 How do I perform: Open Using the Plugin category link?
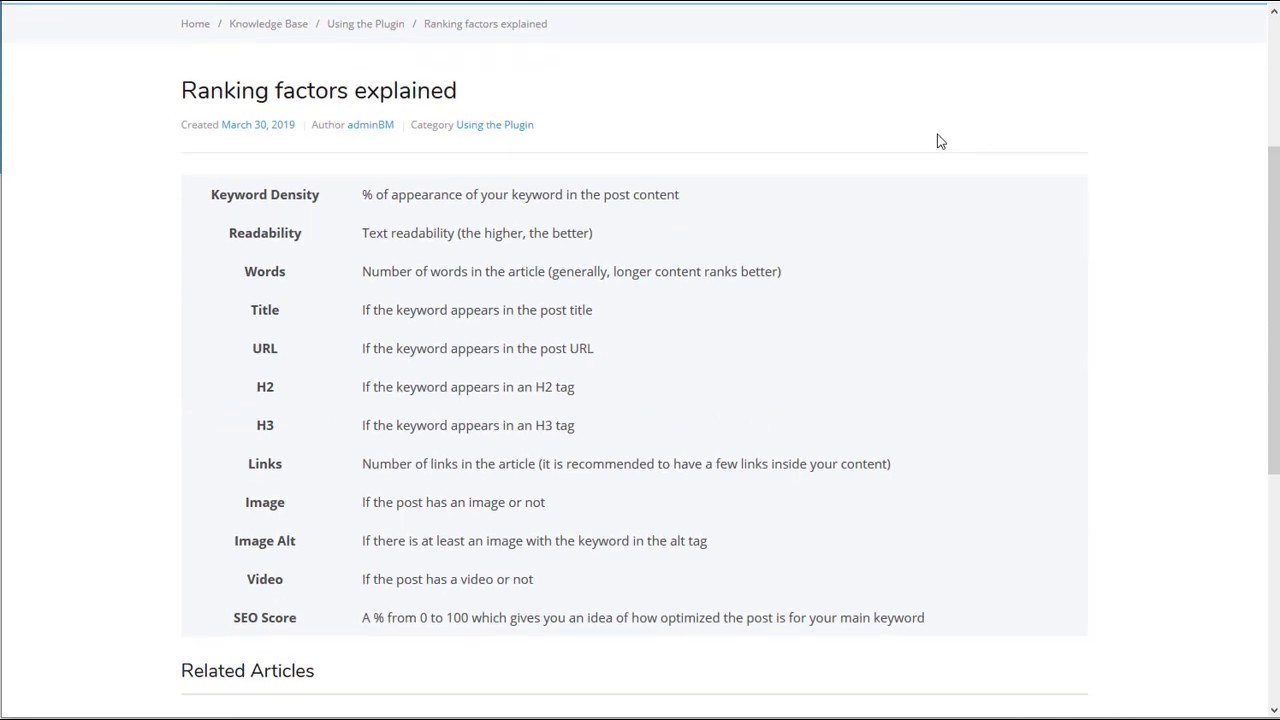[495, 125]
